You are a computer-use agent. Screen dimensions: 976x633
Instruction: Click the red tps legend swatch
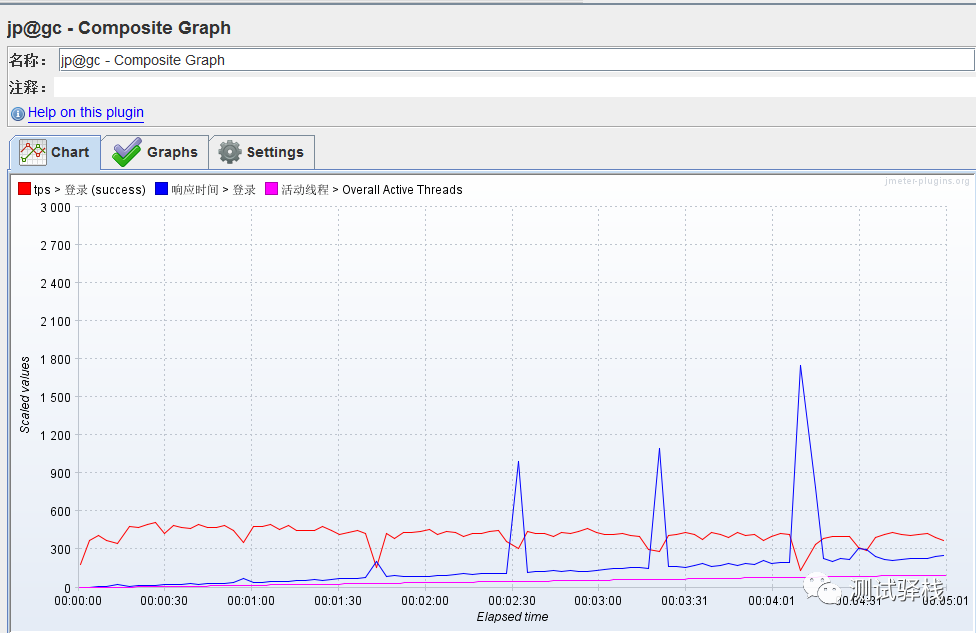(x=24, y=189)
